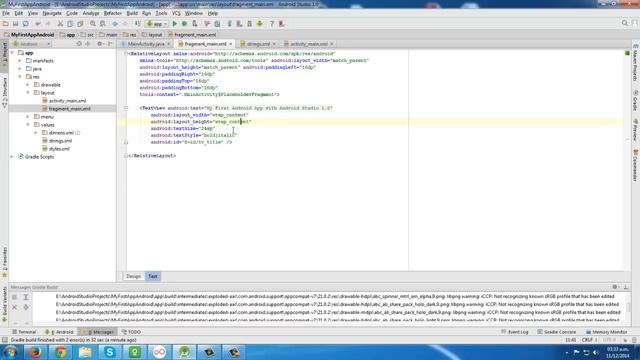Image resolution: width=640 pixels, height=360 pixels.
Task: Click the Save All toolbar icon
Action: click(x=16, y=24)
